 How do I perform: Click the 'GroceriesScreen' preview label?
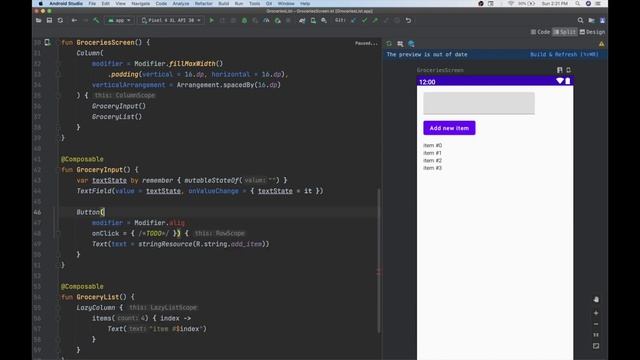(x=440, y=70)
